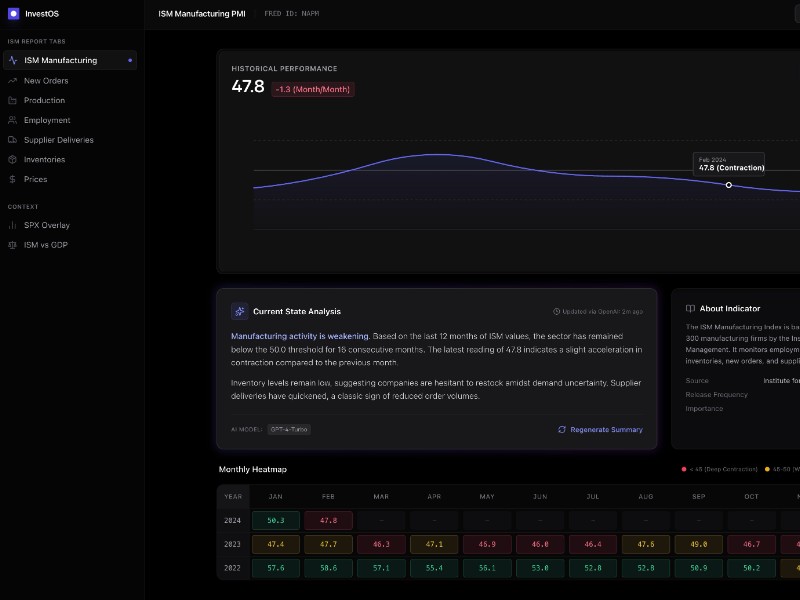The image size is (800, 600).
Task: Open the ISM vs GDP view
Action: (46, 245)
